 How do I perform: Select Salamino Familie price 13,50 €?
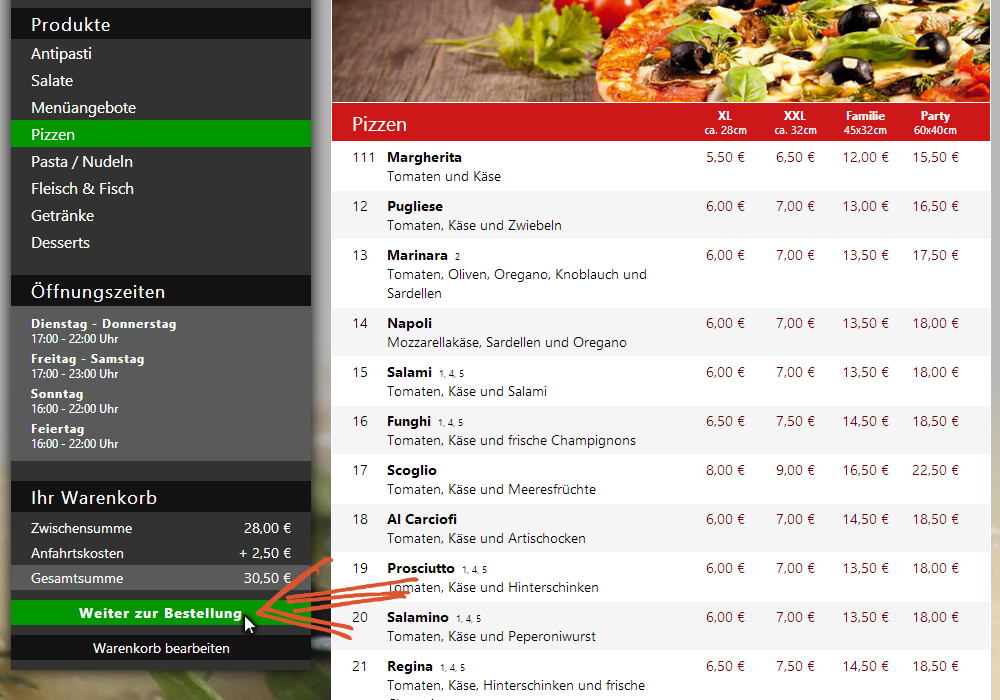click(865, 618)
